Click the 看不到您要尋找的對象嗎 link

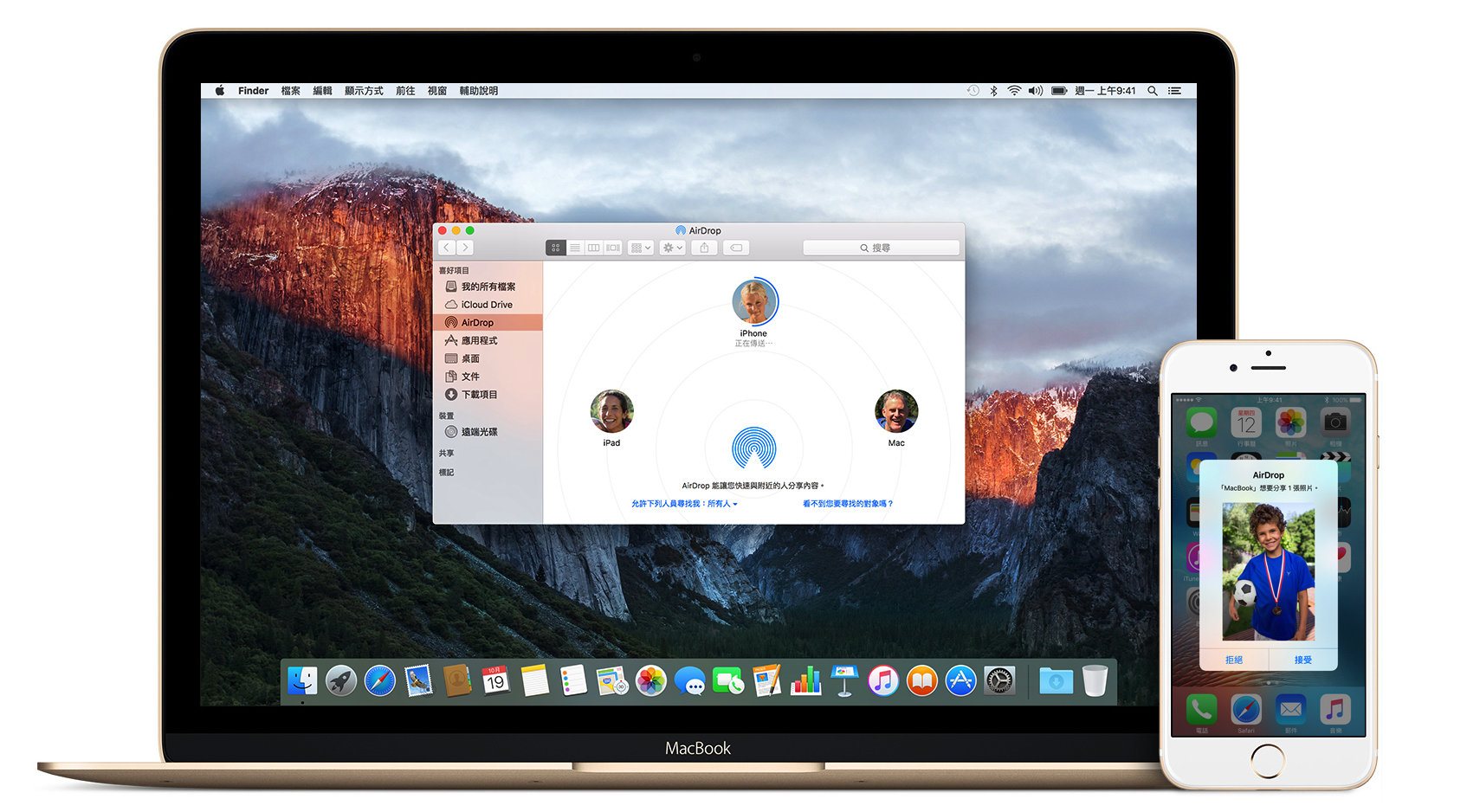pyautogui.click(x=847, y=504)
